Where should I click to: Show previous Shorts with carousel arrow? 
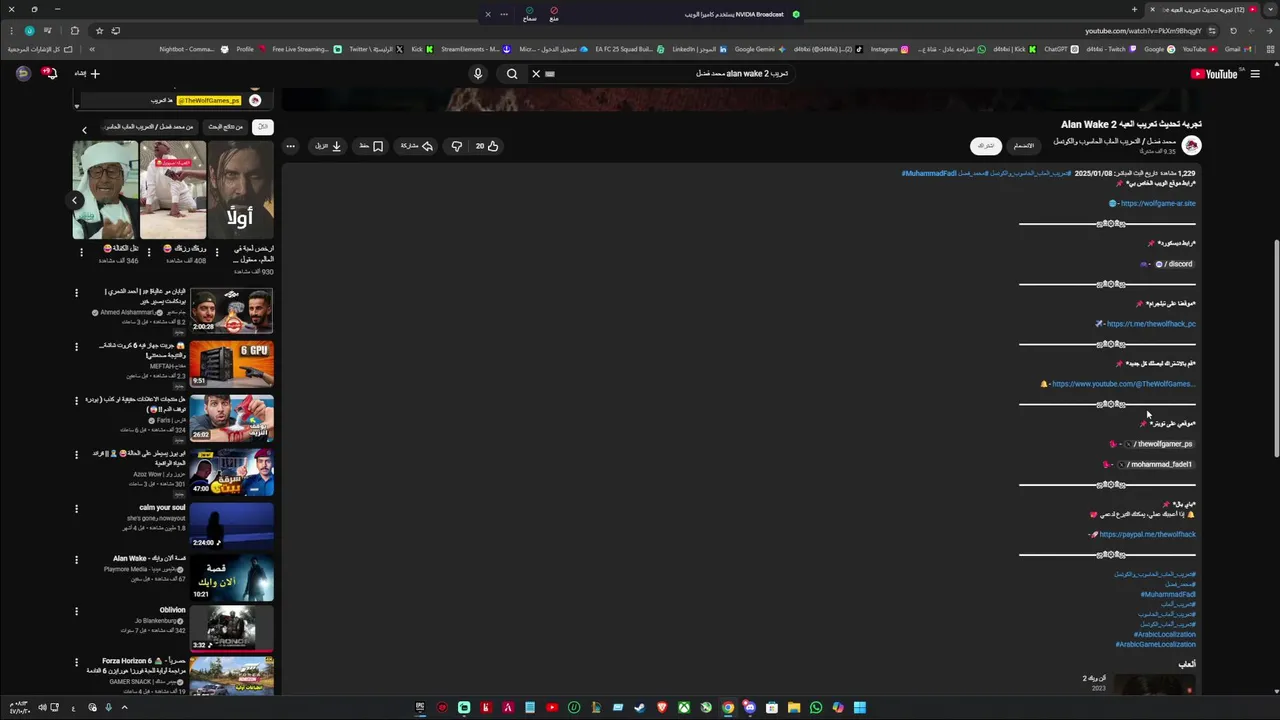coord(74,200)
